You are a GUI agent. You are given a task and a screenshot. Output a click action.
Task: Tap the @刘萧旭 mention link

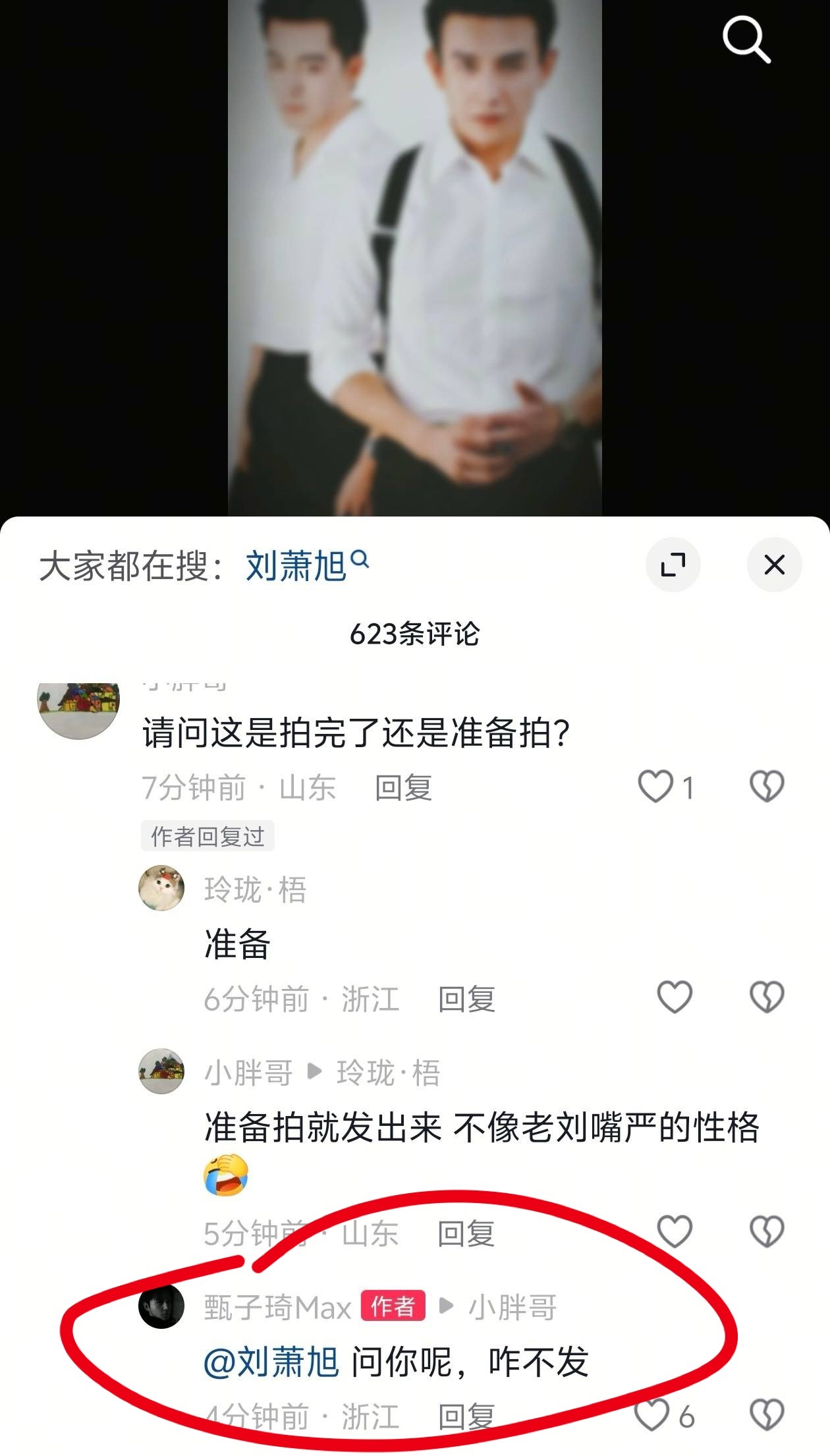(x=271, y=1362)
